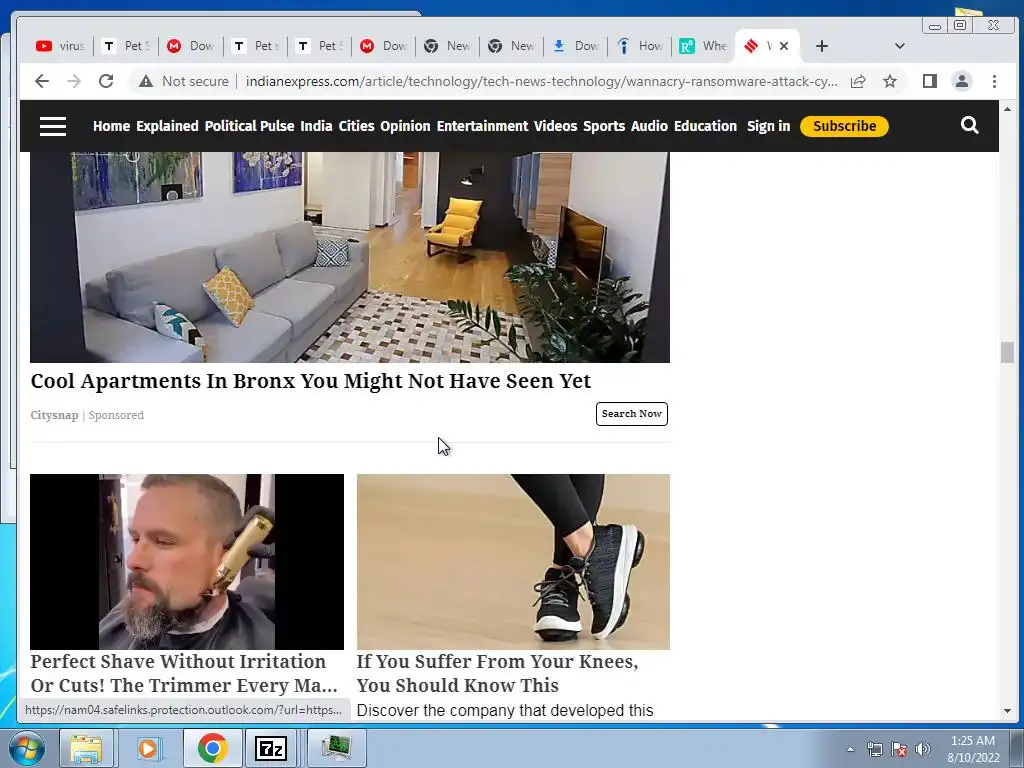This screenshot has width=1024, height=768.
Task: Open the beard trimmer ad image
Action: [x=187, y=562]
